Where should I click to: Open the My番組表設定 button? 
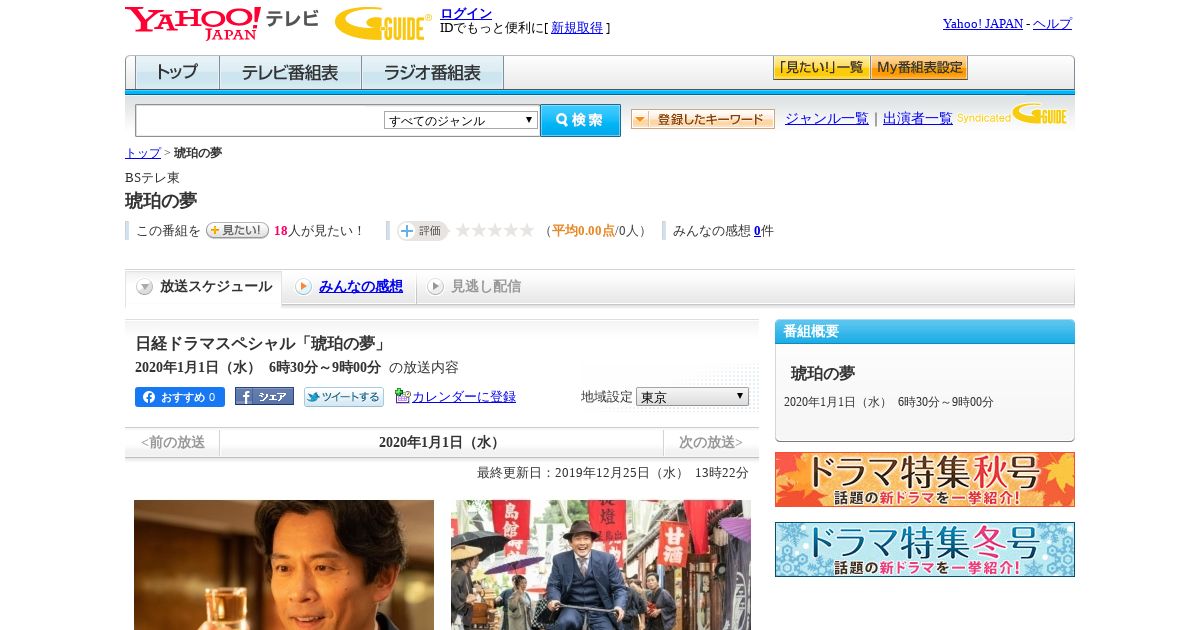coord(919,68)
